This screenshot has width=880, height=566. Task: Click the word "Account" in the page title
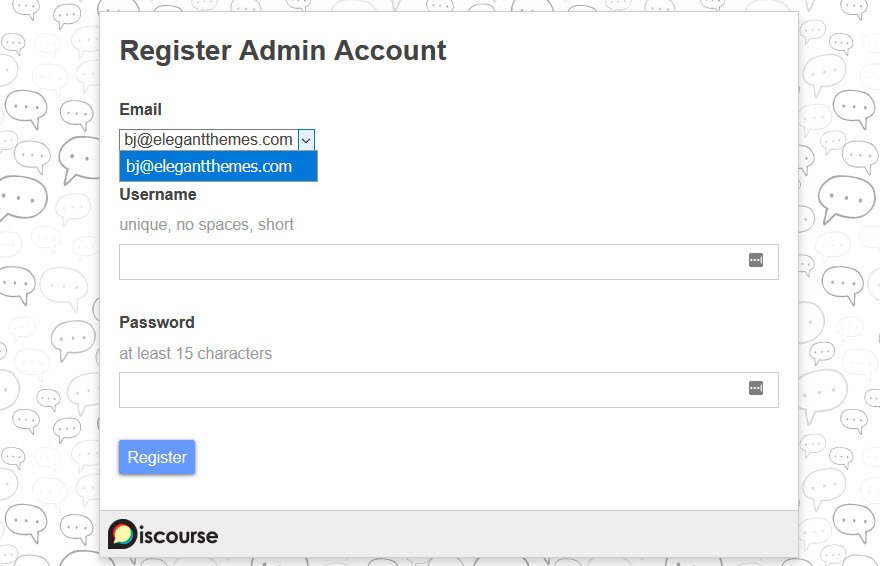(x=390, y=50)
